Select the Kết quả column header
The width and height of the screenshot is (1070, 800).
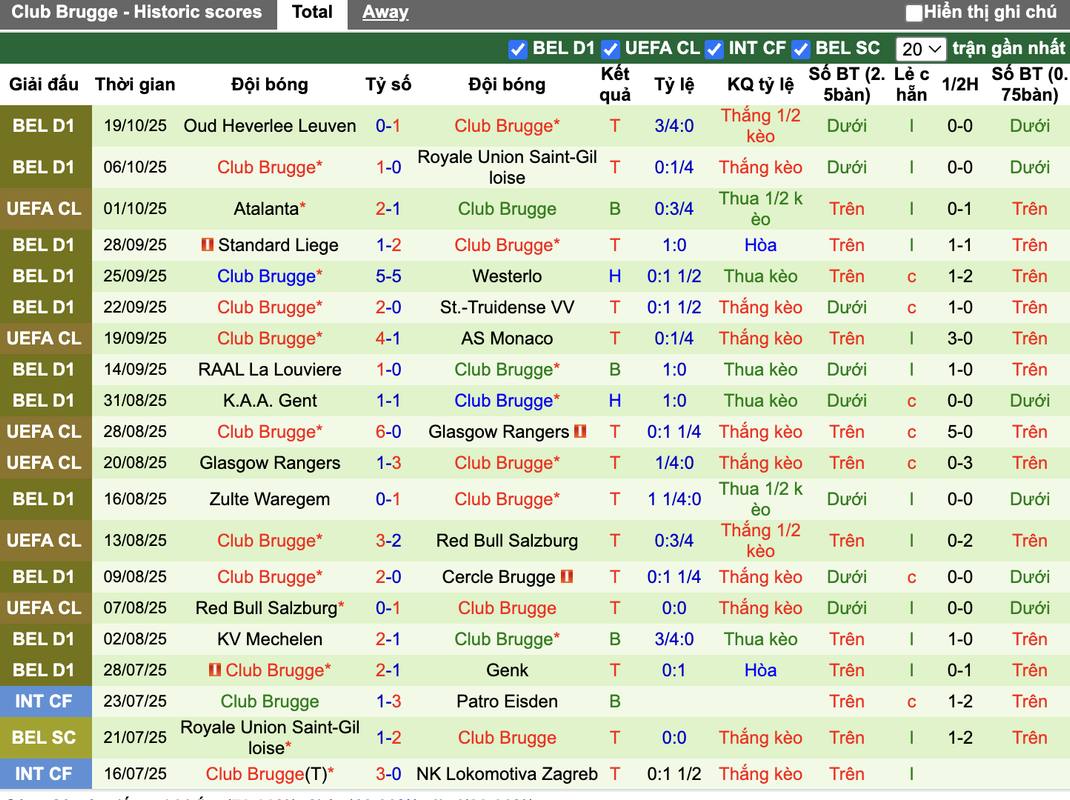(615, 84)
